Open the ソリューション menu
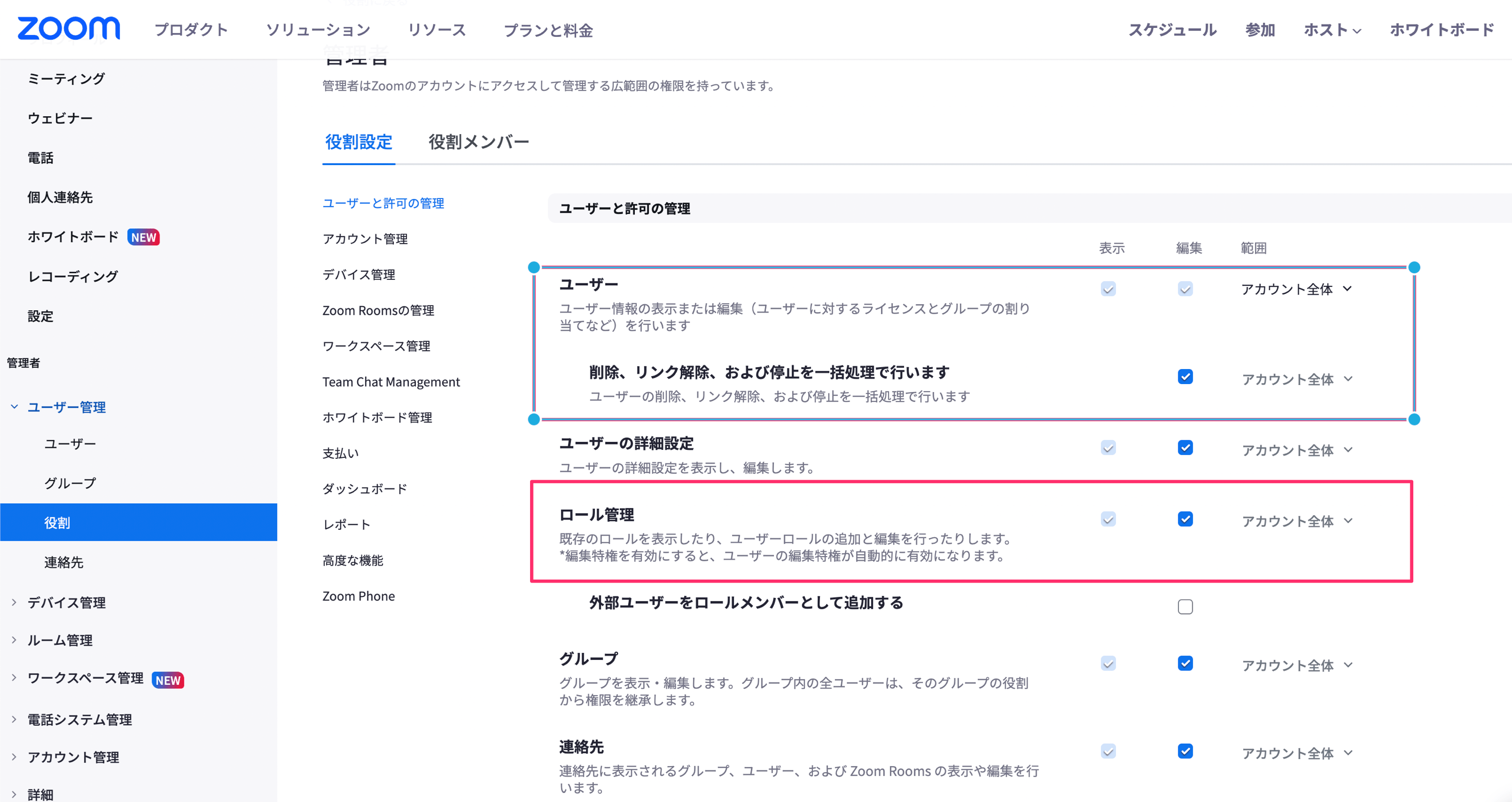Screen dimensions: 1512x802 pyautogui.click(x=318, y=30)
